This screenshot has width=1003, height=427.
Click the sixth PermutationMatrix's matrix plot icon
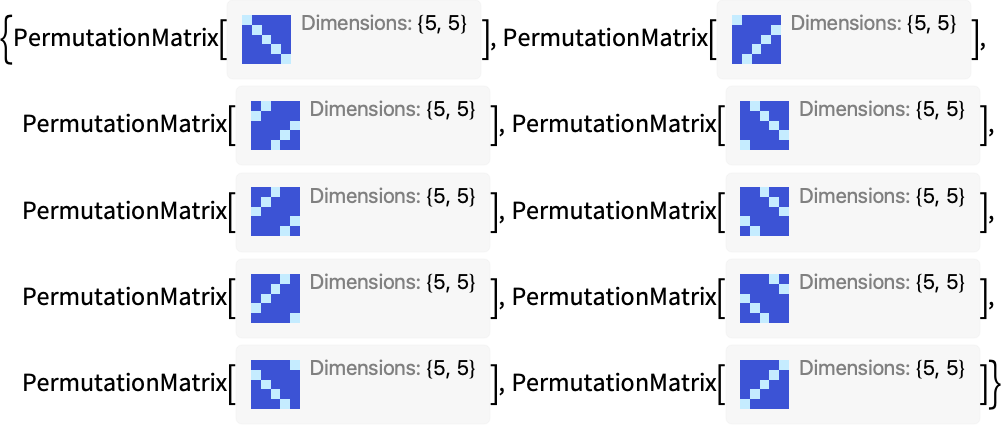click(764, 212)
